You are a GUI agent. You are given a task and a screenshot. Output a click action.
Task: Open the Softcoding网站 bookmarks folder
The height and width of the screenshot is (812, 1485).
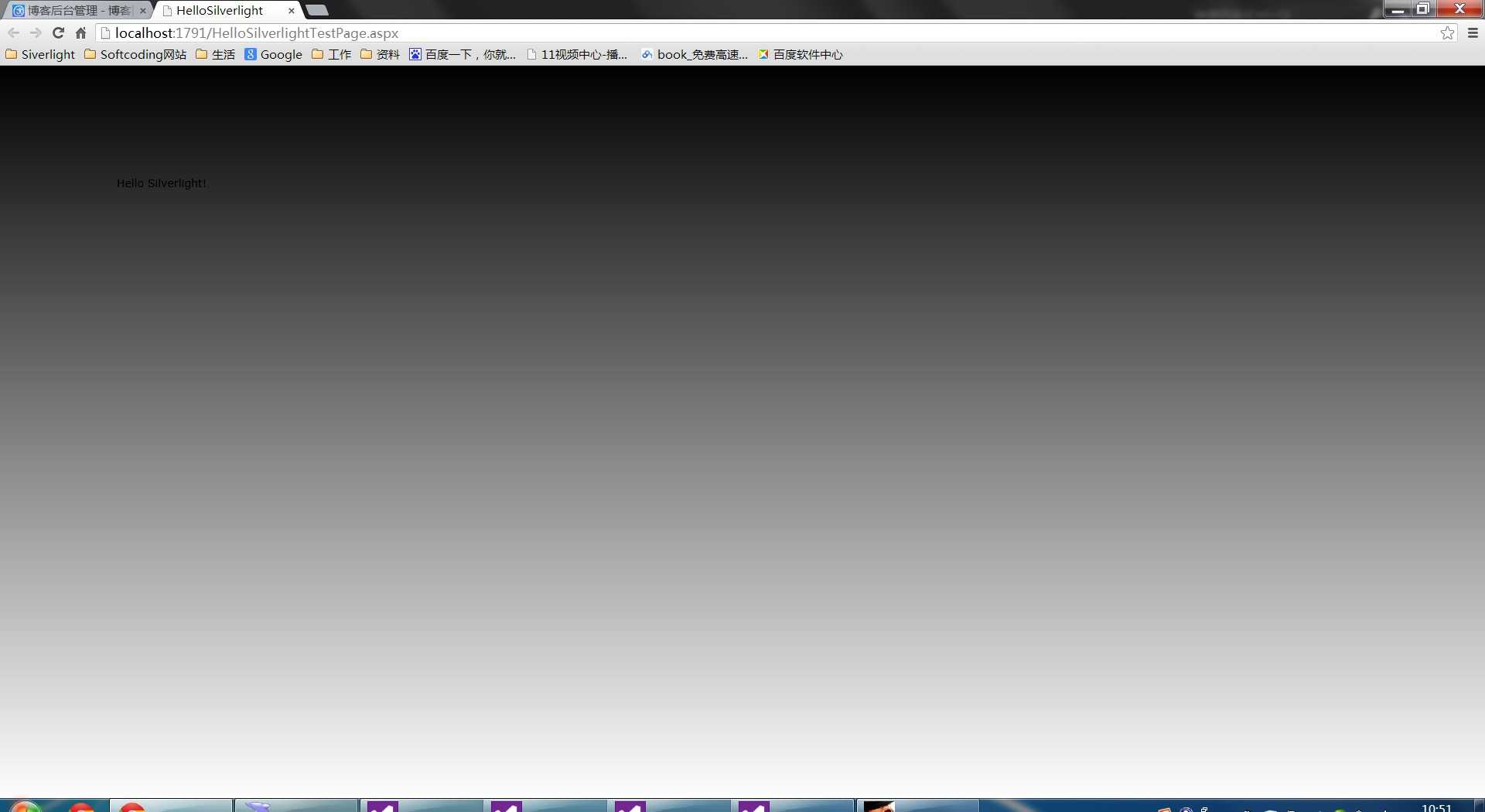[x=135, y=54]
